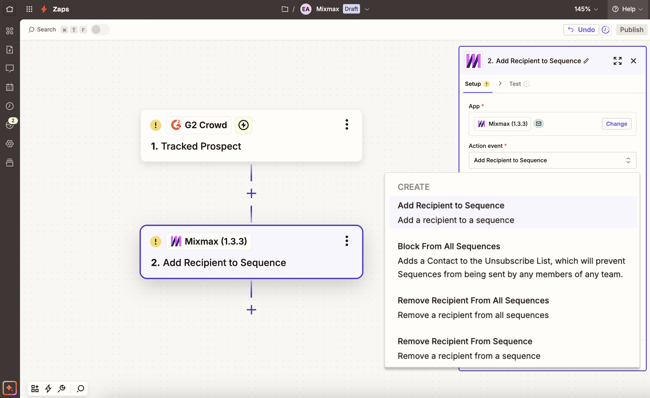Click the CREATE section heading
The height and width of the screenshot is (398, 650).
(413, 187)
